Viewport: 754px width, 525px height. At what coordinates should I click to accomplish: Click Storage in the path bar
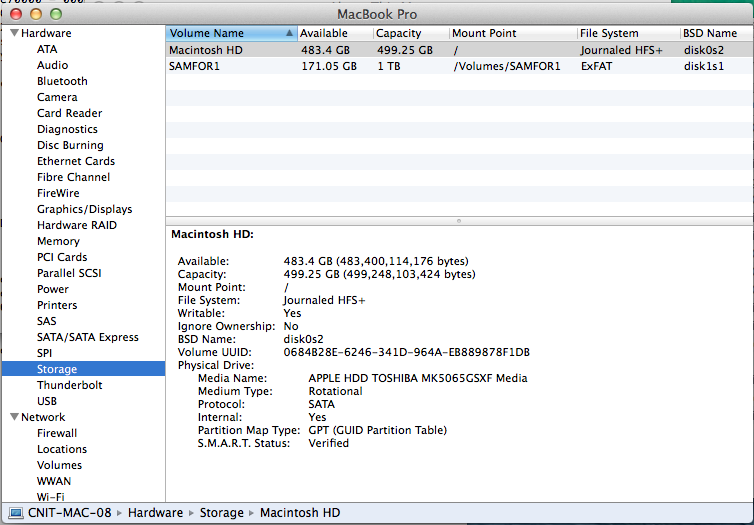[x=221, y=513]
